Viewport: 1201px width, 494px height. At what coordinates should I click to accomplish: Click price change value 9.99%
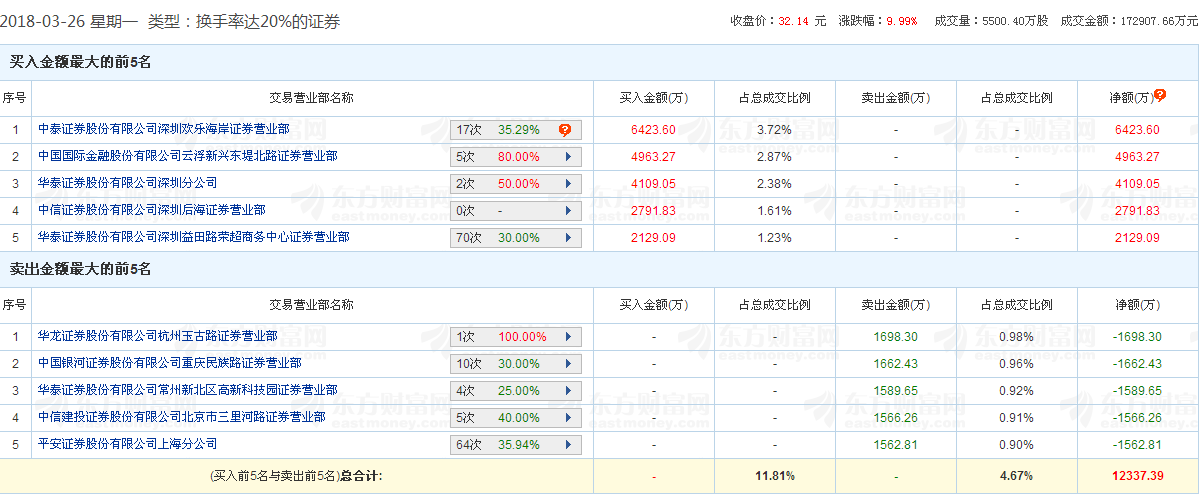pos(901,21)
